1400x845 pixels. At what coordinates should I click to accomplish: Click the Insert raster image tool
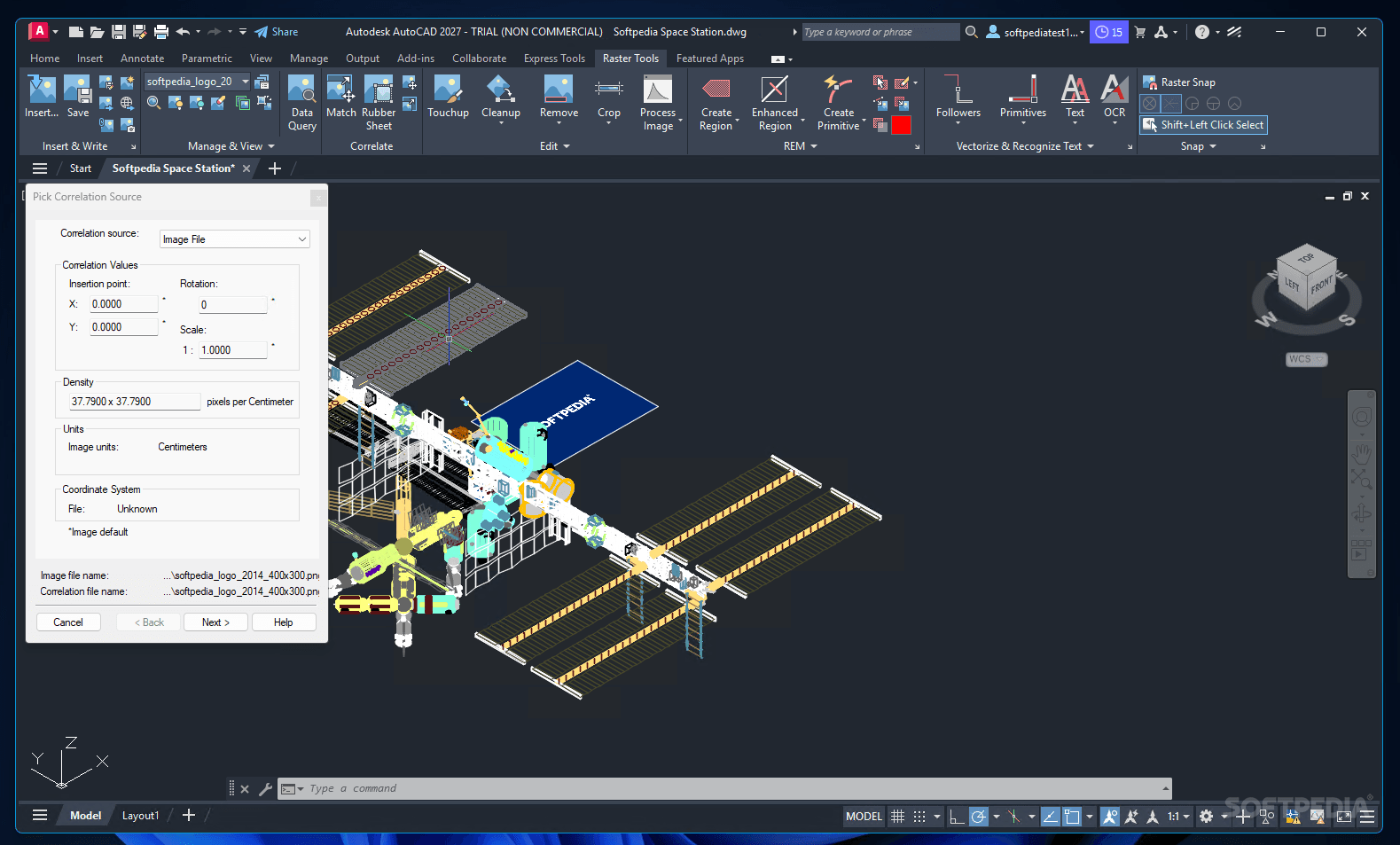[x=42, y=96]
